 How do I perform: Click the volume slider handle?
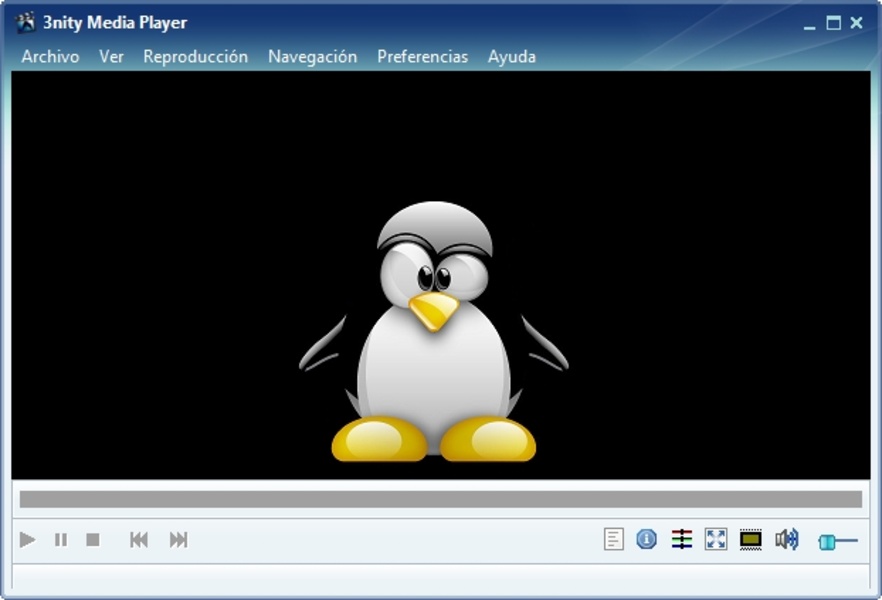tap(827, 542)
